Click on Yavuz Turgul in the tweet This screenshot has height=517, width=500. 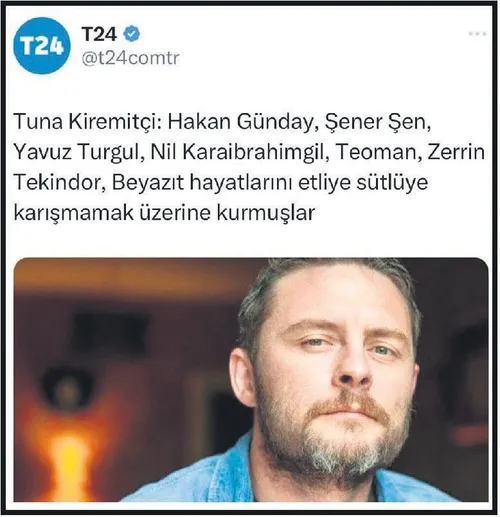coord(79,153)
